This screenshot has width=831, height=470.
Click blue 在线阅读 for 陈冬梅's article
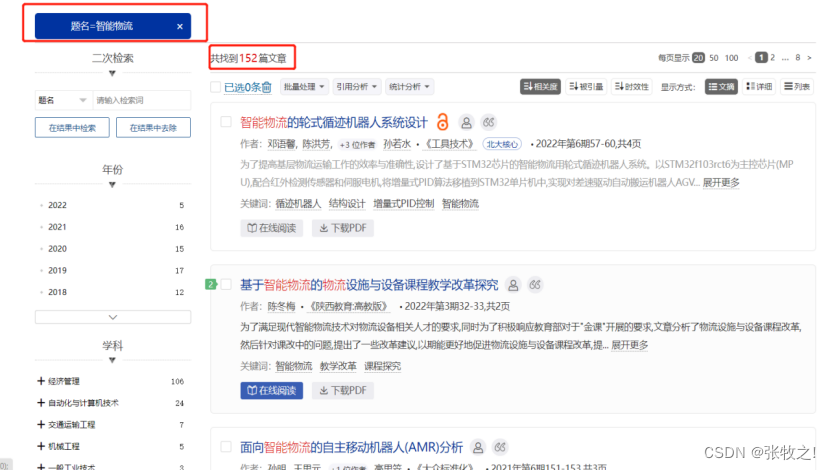point(271,391)
